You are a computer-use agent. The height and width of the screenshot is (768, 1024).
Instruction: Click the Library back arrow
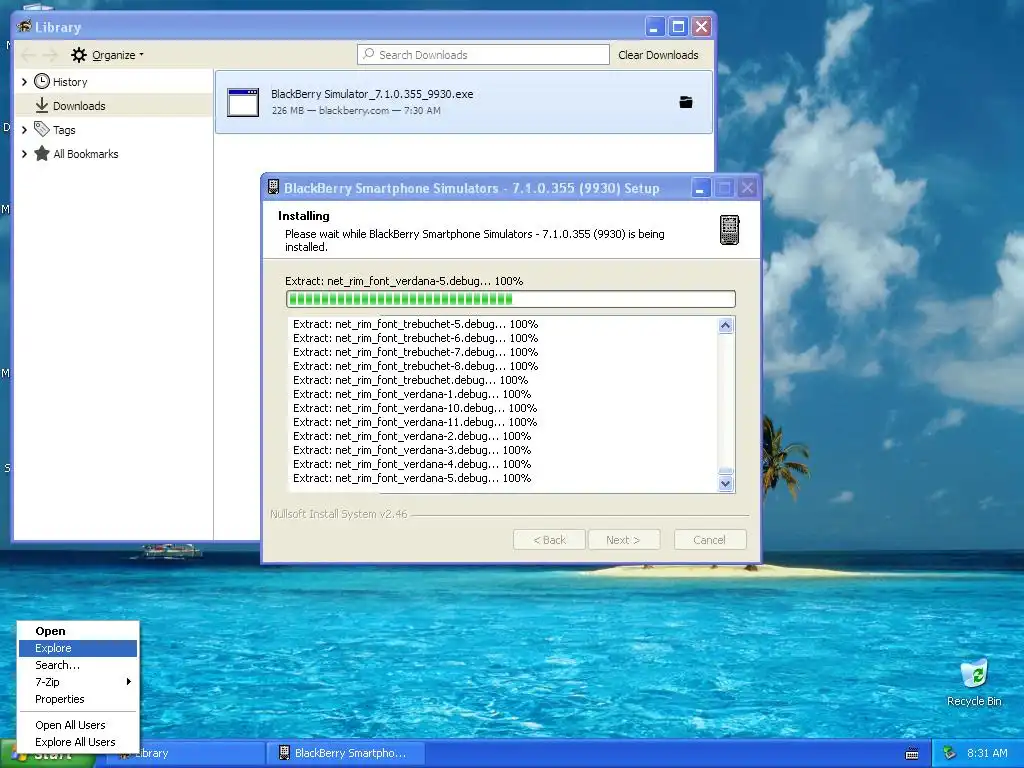pyautogui.click(x=29, y=56)
